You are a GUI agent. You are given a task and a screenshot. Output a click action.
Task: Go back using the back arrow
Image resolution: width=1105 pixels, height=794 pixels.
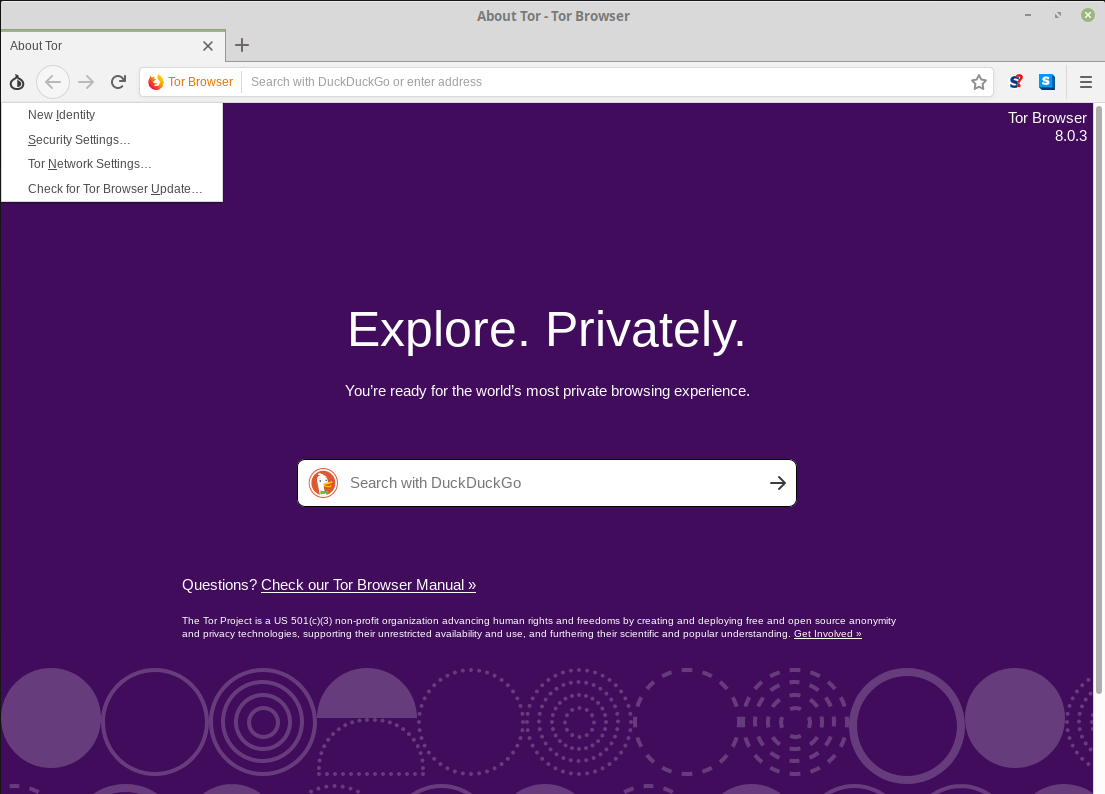(53, 82)
